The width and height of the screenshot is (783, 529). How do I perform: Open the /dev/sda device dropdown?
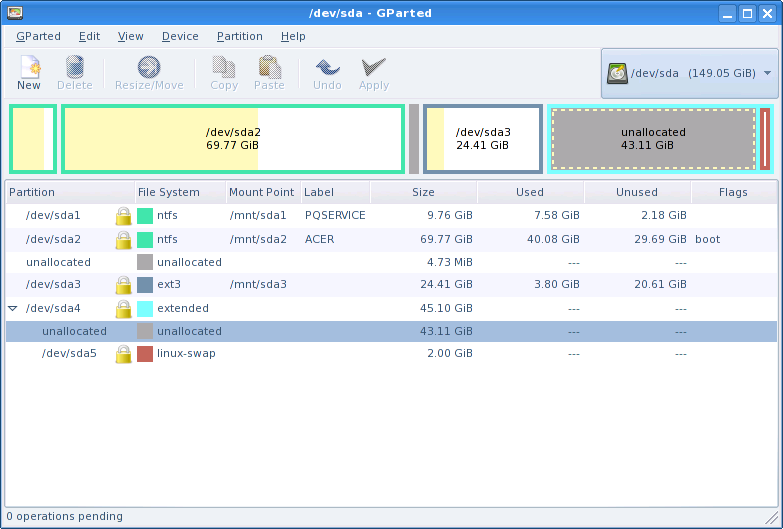(690, 73)
